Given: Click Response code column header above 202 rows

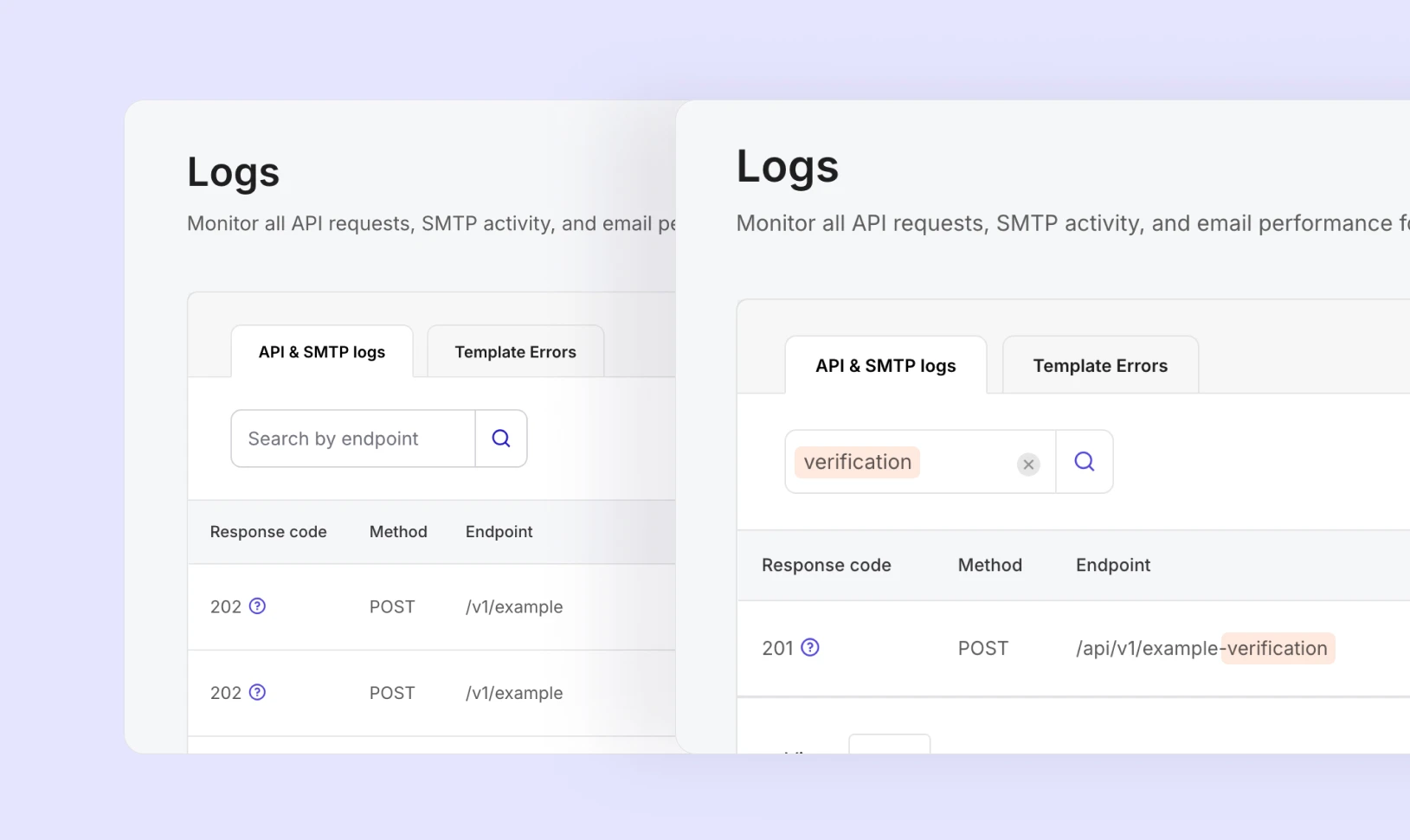Looking at the screenshot, I should 268,532.
